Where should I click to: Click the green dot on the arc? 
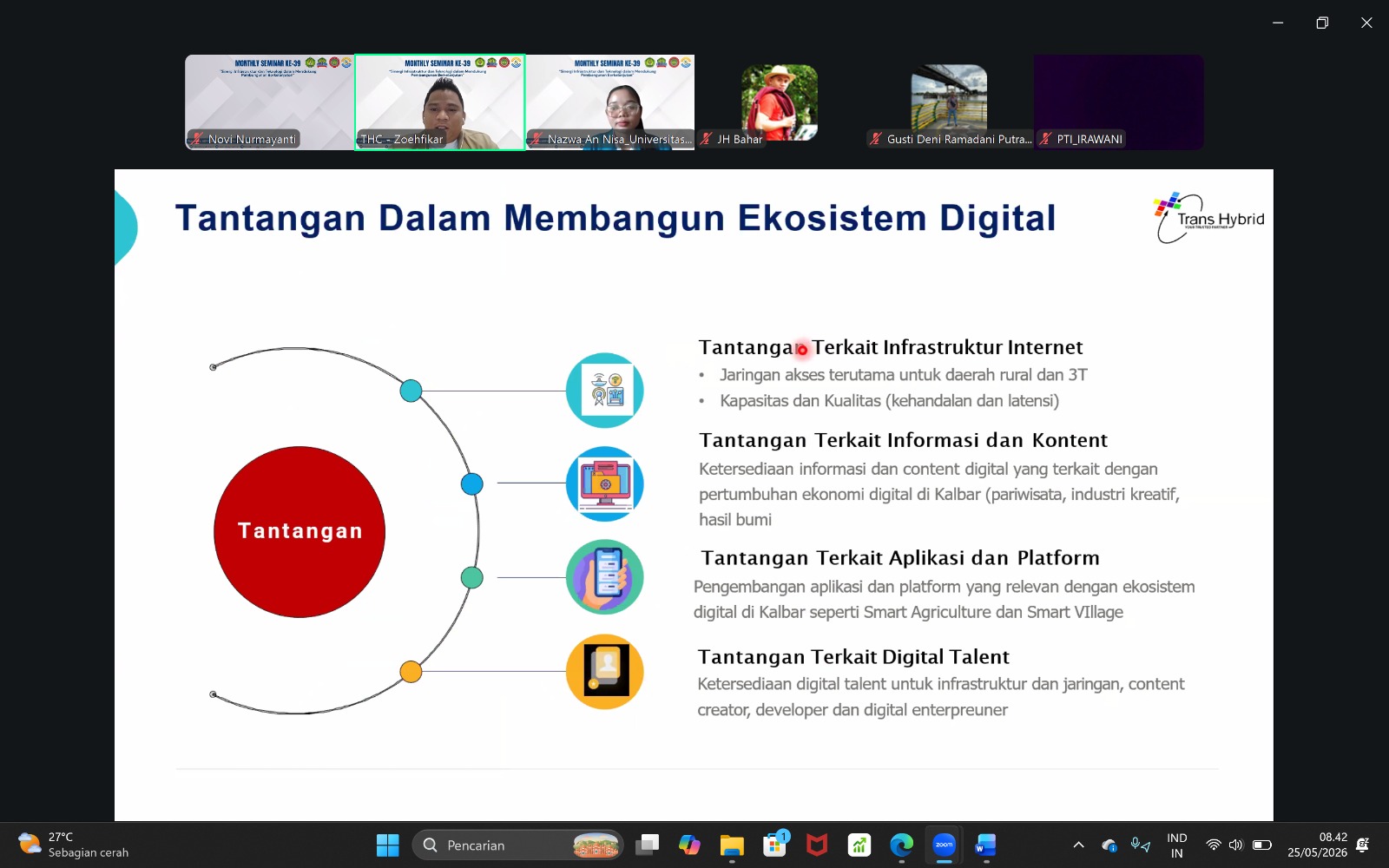click(x=471, y=577)
